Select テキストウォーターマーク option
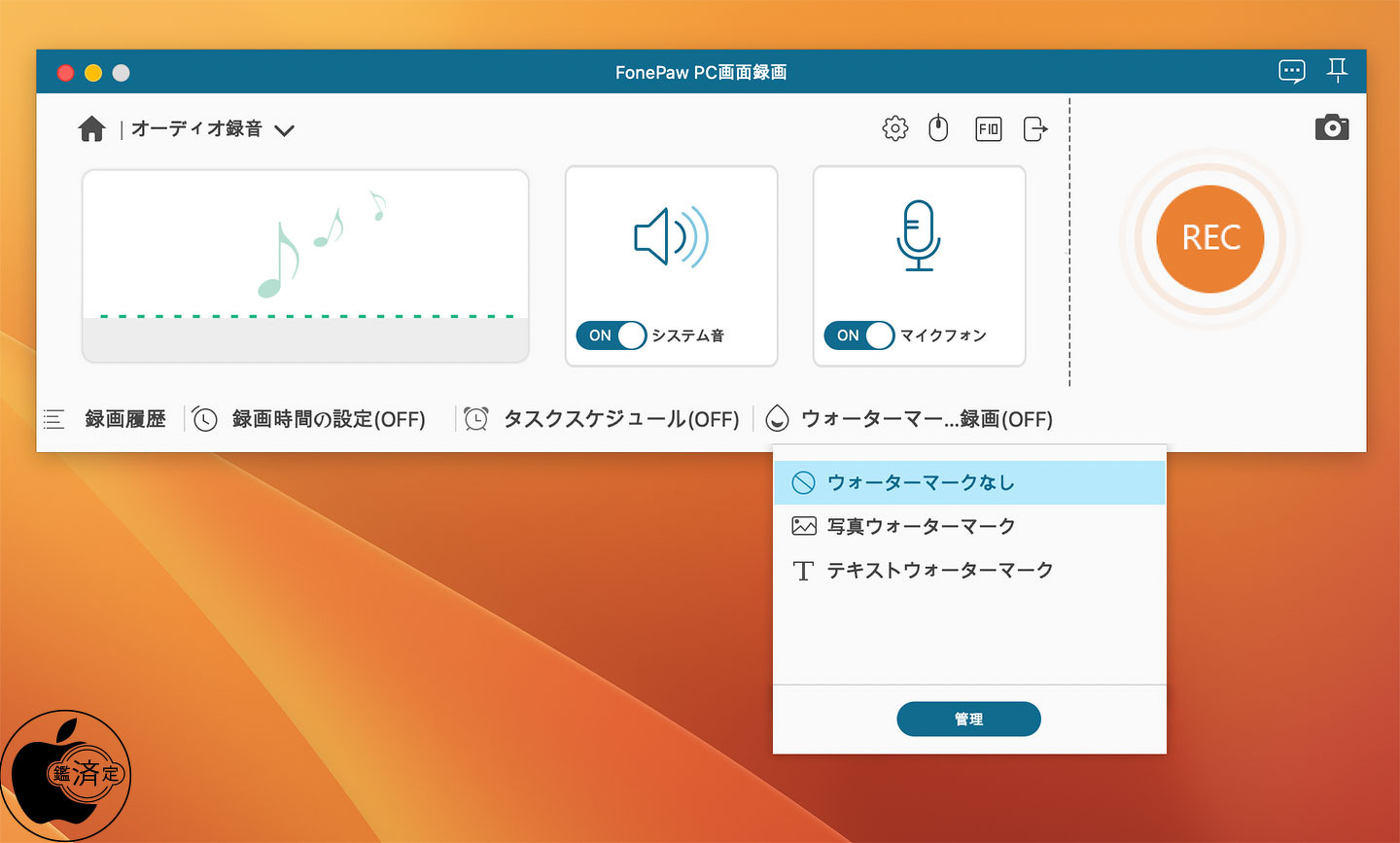The height and width of the screenshot is (843, 1400). click(969, 570)
